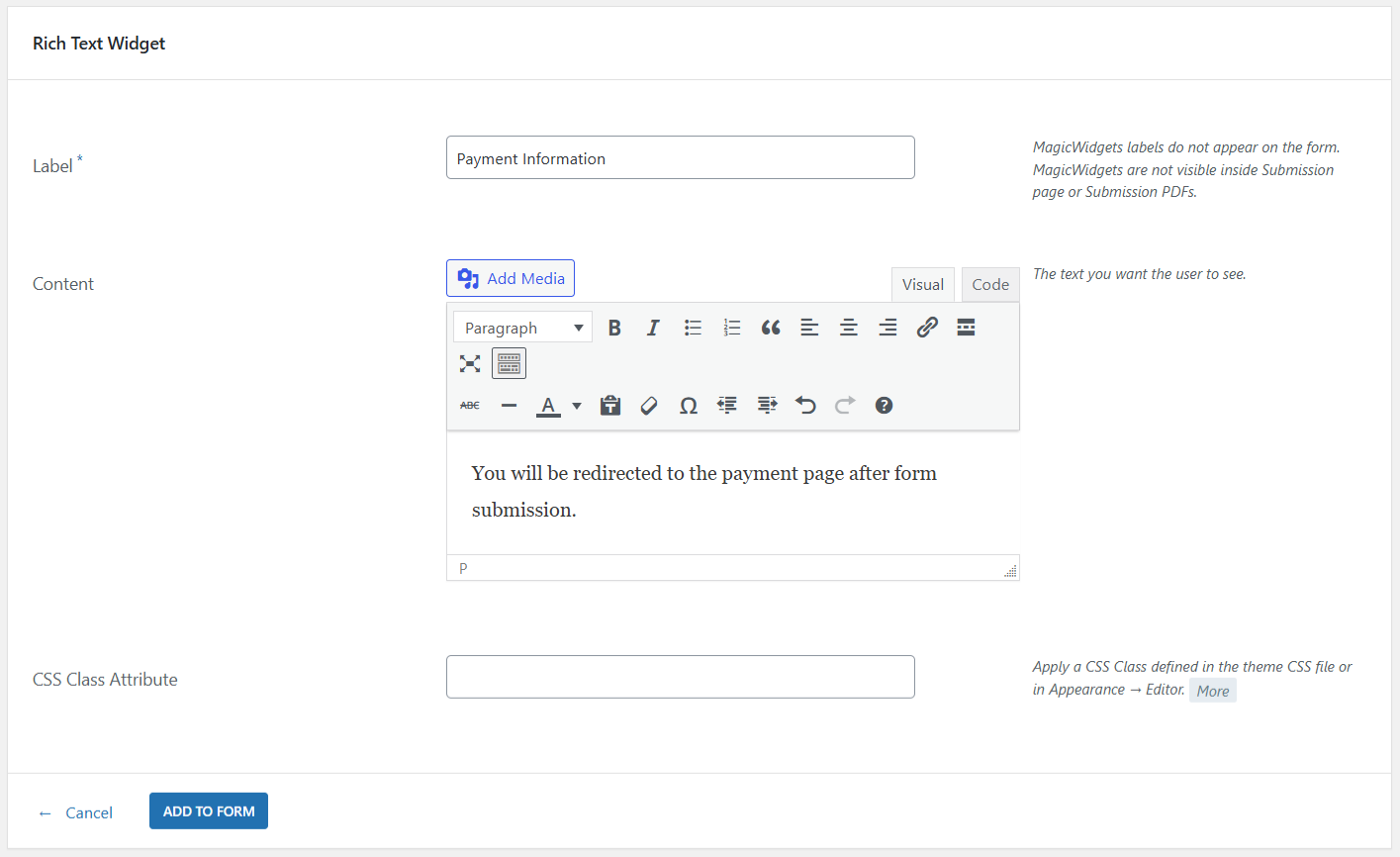
Task: Toggle the toolbar kitchen sink button
Action: [509, 363]
